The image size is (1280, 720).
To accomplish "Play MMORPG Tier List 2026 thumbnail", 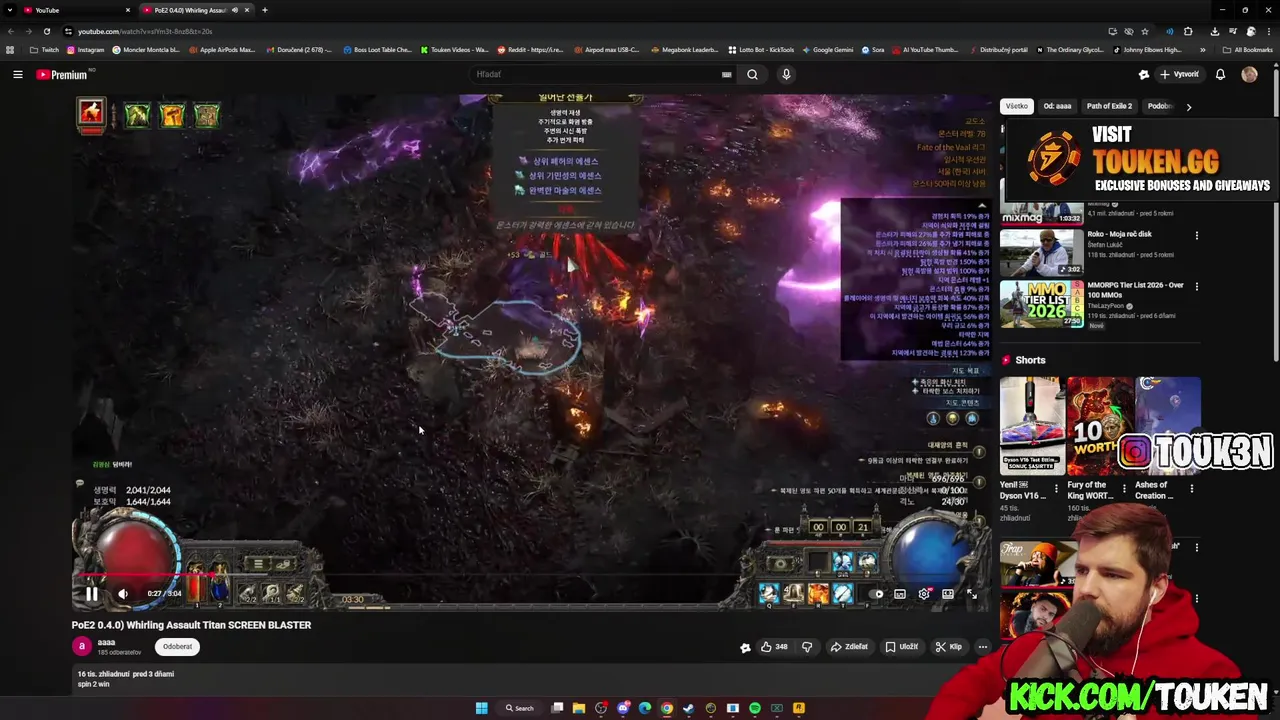I will coord(1041,303).
